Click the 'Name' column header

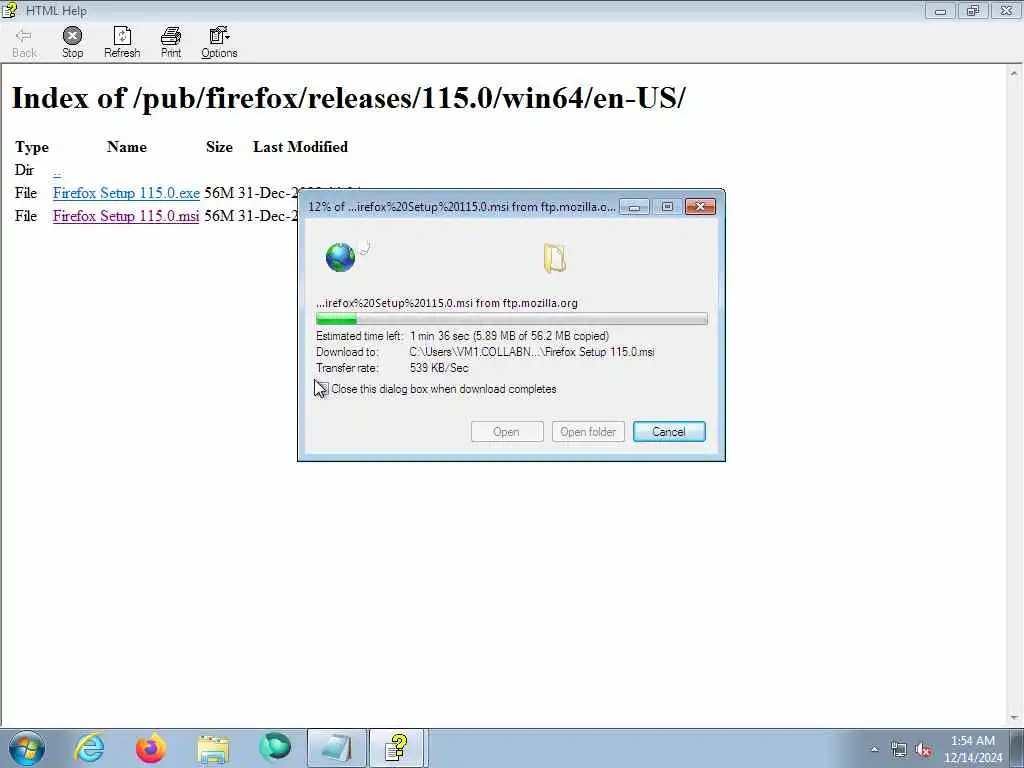coord(127,147)
